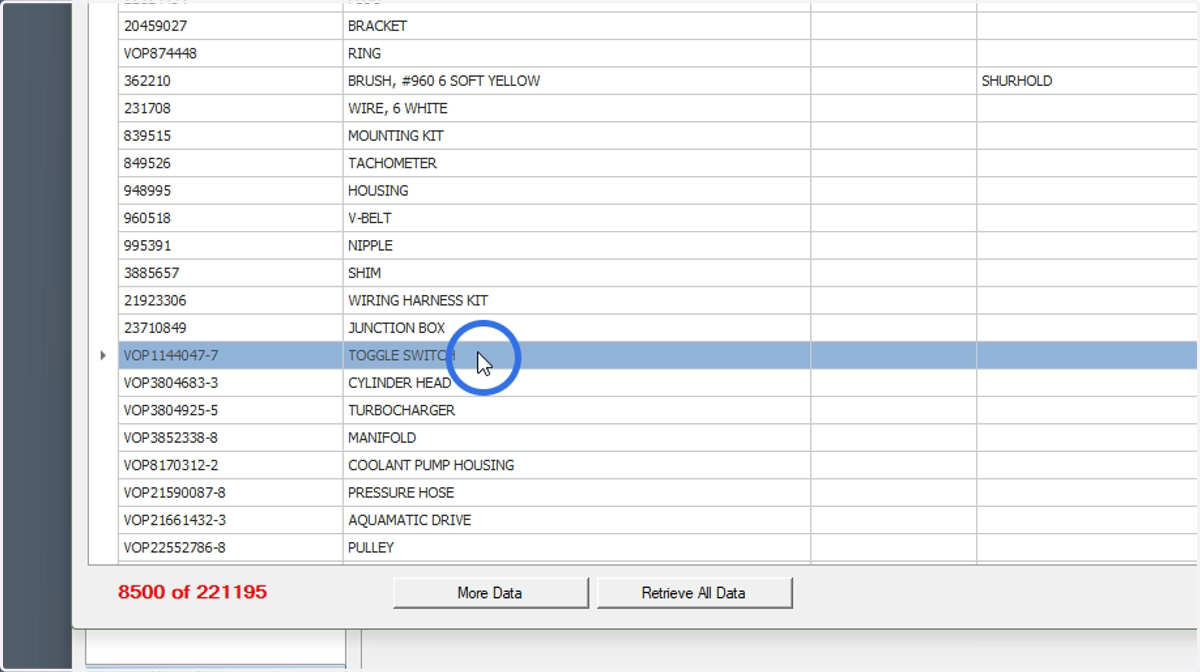Select the BRACKET description cell
The width and height of the screenshot is (1200, 672).
576,26
